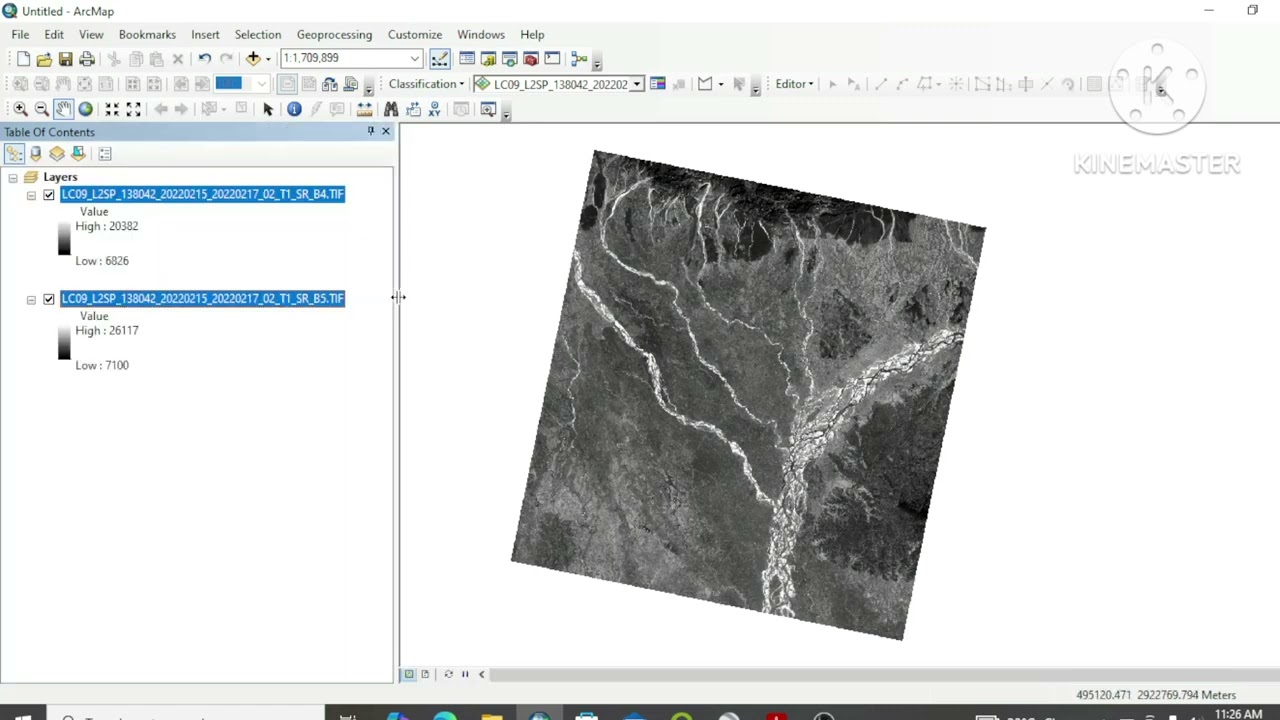This screenshot has width=1280, height=720.
Task: Choose the Select Elements arrow tool
Action: pyautogui.click(x=267, y=109)
